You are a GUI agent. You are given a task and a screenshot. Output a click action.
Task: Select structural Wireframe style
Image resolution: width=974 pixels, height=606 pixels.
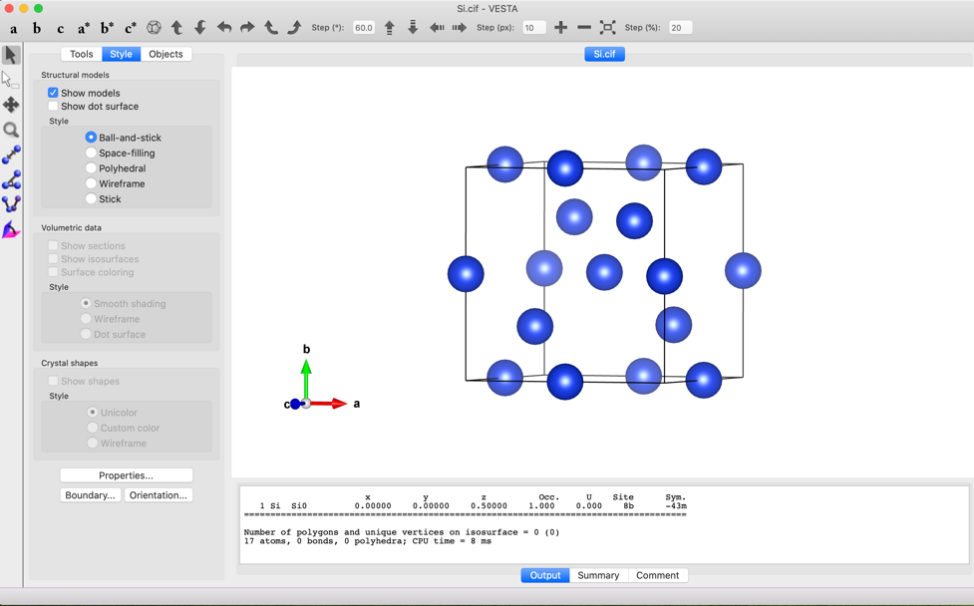coord(91,184)
